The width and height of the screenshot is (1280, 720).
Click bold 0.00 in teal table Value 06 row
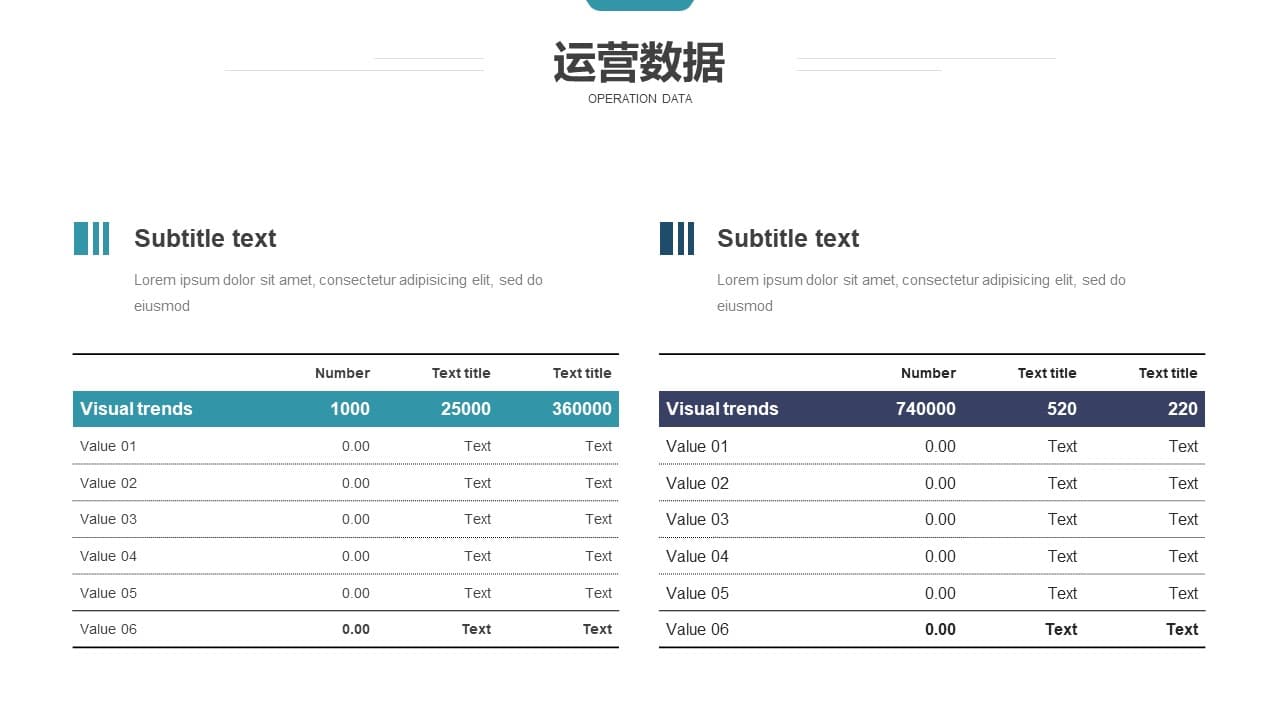356,629
